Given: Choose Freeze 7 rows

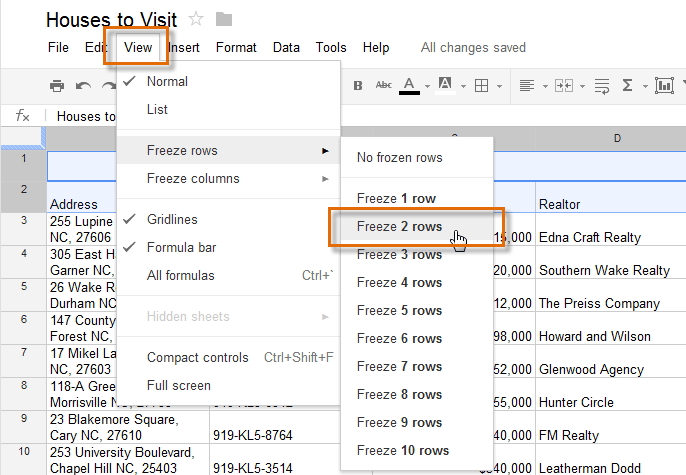Looking at the screenshot, I should (x=417, y=367).
